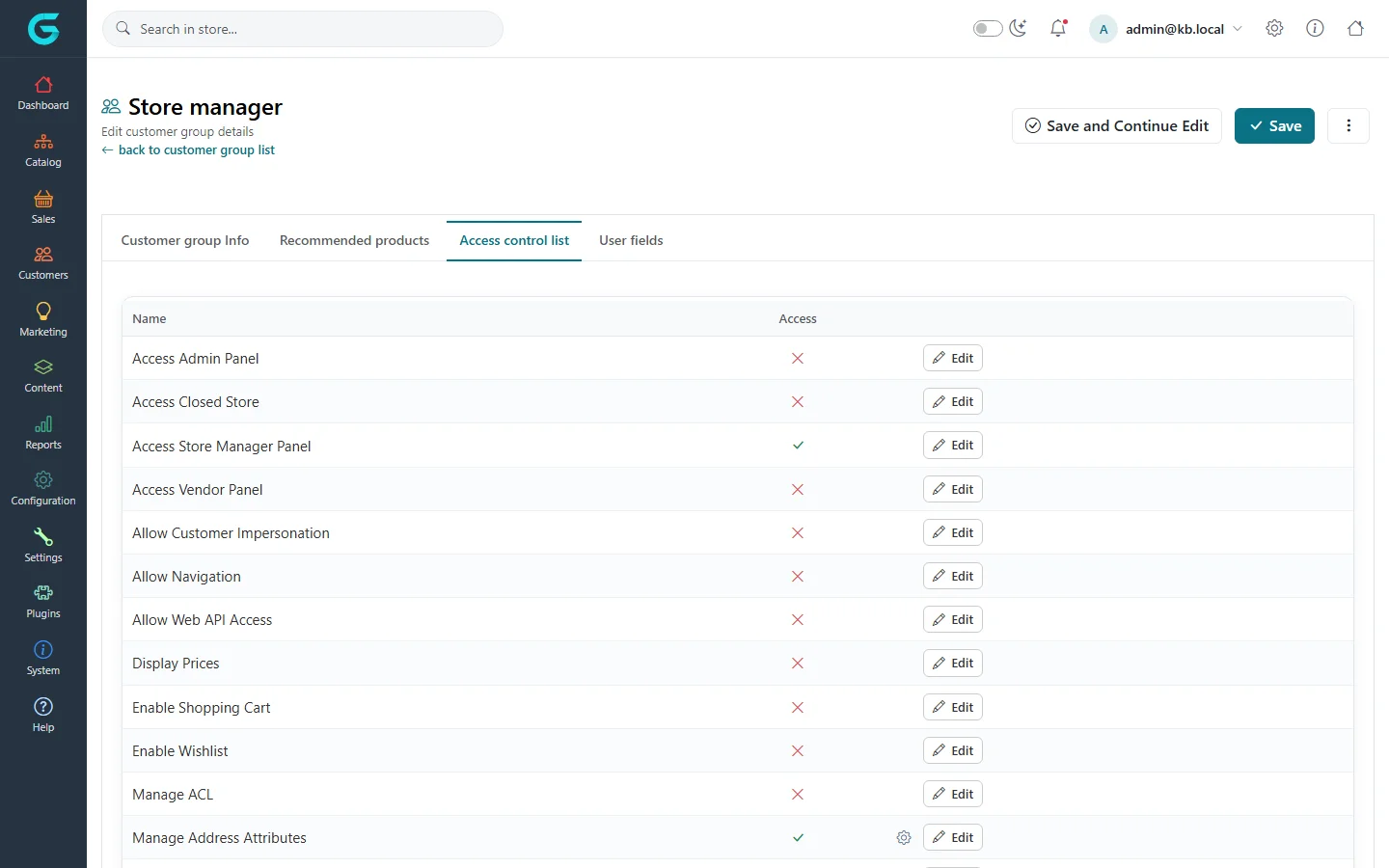The height and width of the screenshot is (868, 1389).
Task: Open Configuration gear in sidebar
Action: 43,480
